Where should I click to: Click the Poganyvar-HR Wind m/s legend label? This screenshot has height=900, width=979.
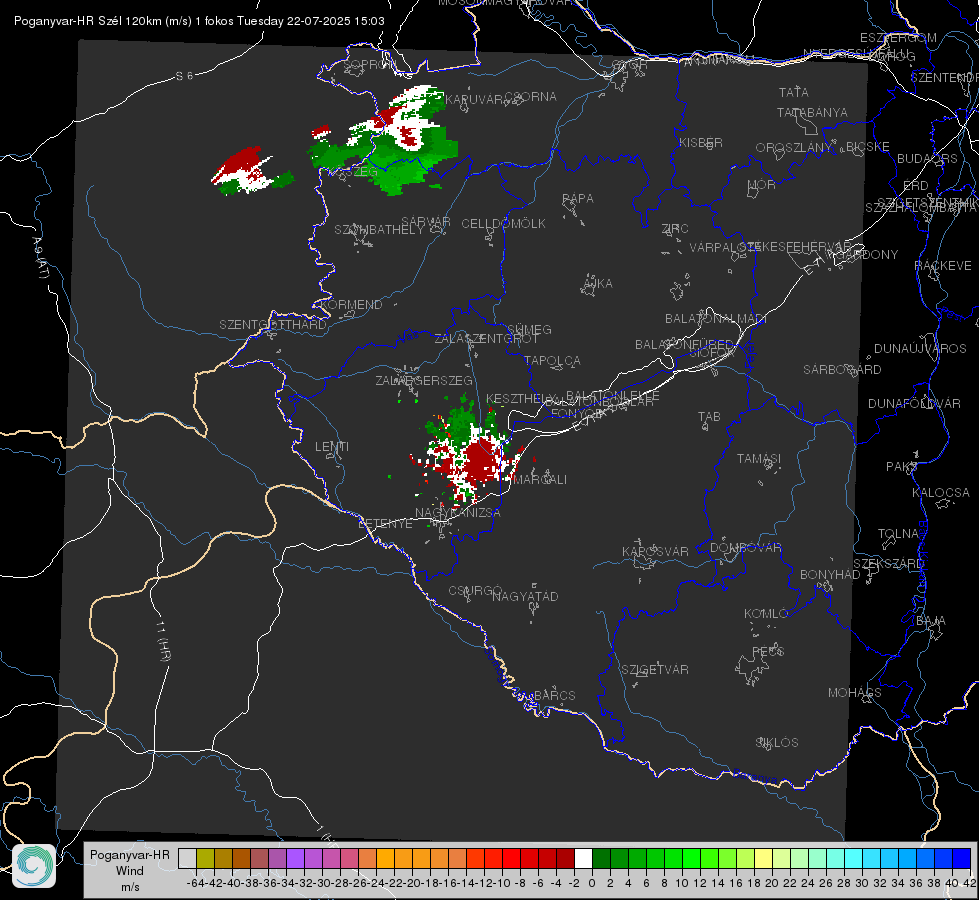[x=130, y=871]
